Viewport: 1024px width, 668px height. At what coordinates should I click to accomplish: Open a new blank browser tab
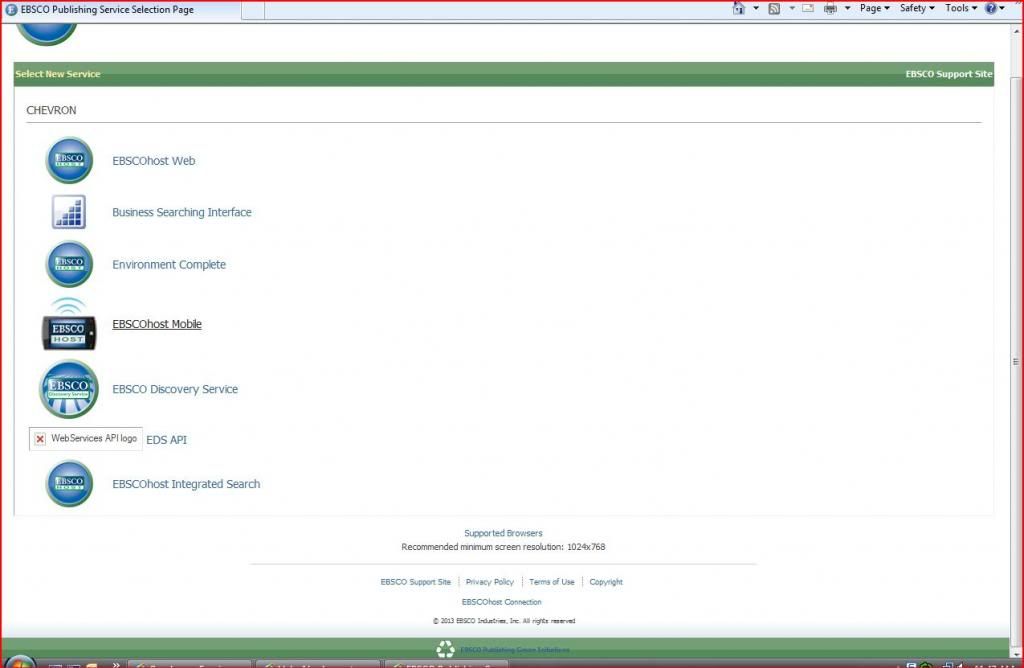[253, 10]
